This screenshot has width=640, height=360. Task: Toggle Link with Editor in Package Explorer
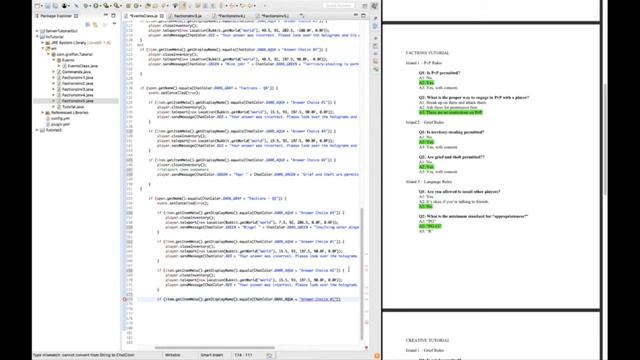[x=95, y=25]
